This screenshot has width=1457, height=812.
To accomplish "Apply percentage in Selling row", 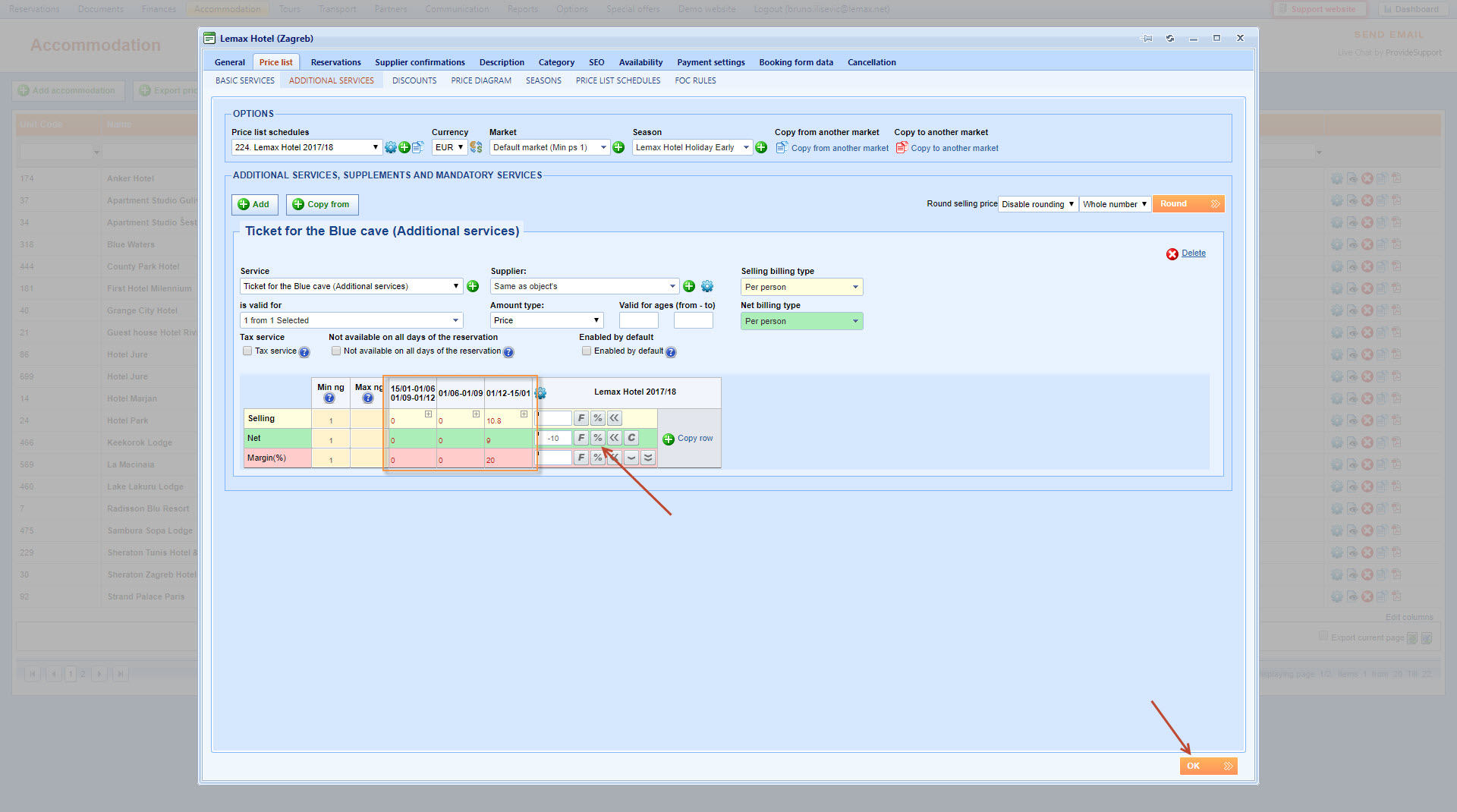I will pyautogui.click(x=598, y=418).
